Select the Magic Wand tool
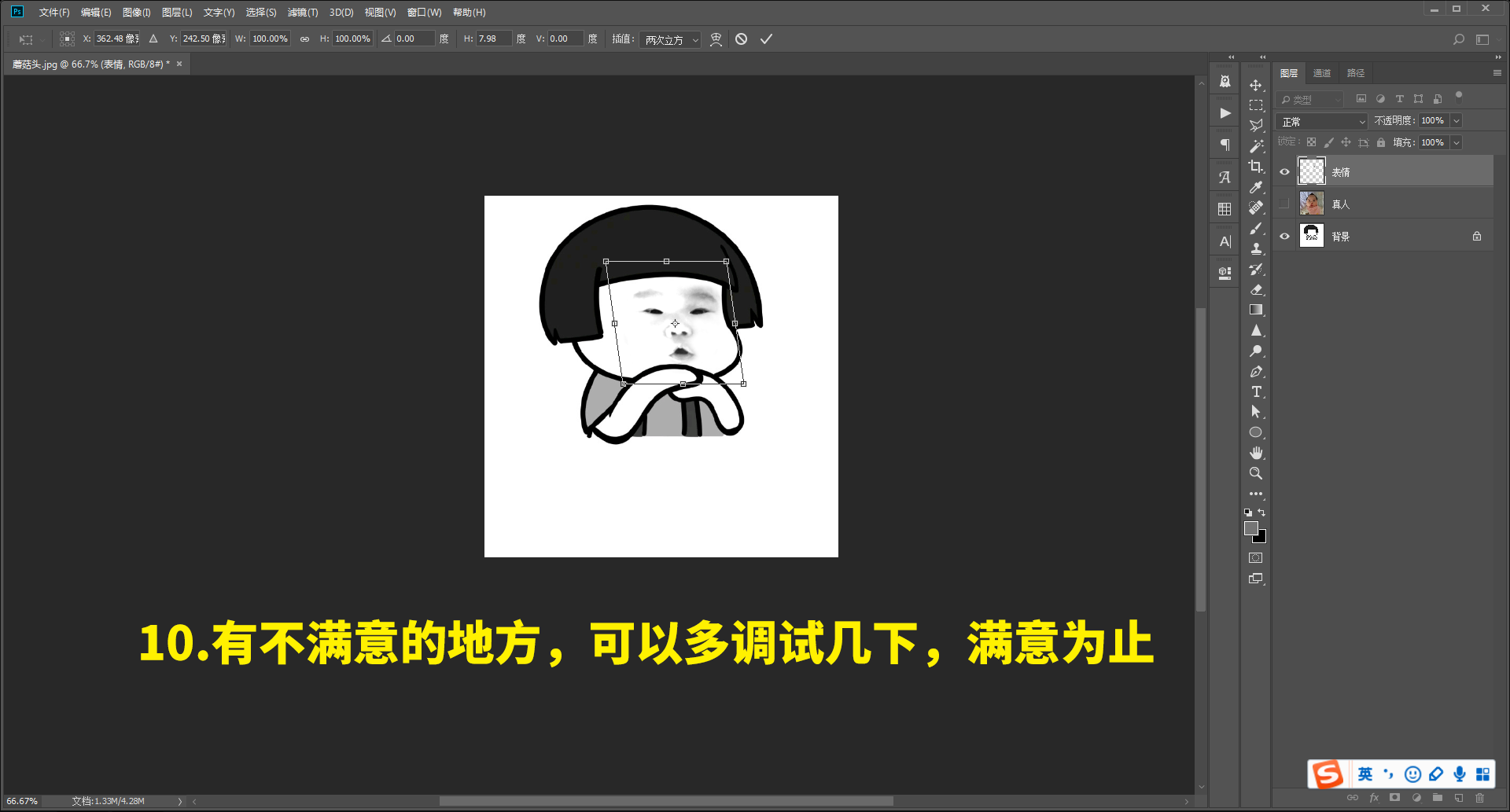This screenshot has width=1510, height=812. click(1256, 146)
